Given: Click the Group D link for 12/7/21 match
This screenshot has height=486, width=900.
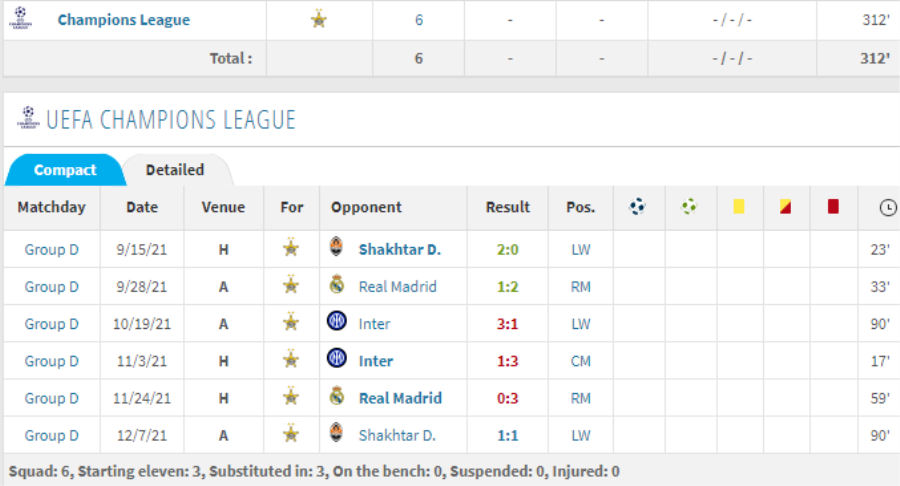Looking at the screenshot, I should [51, 435].
